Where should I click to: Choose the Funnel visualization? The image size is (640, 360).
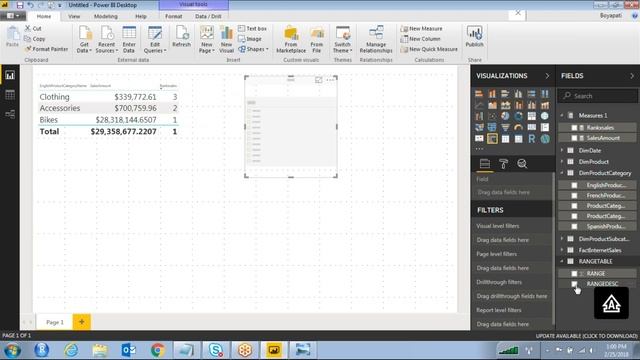coord(505,128)
